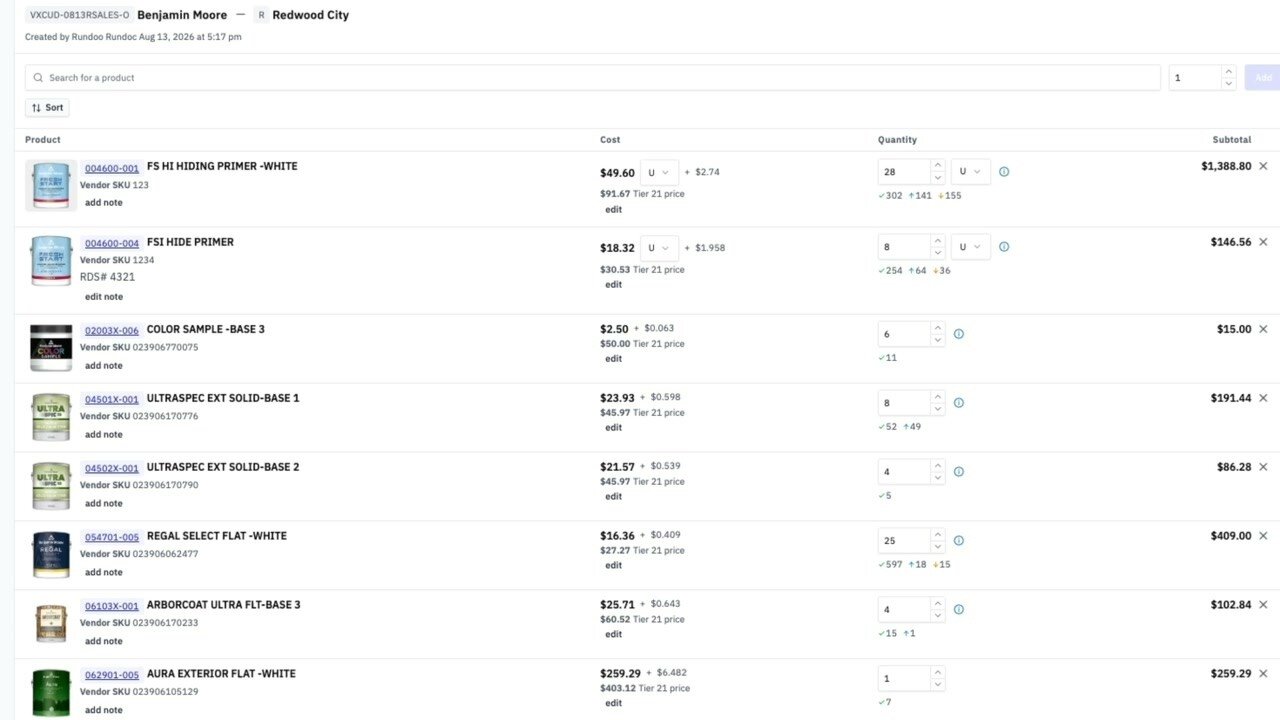Viewport: 1280px width, 720px height.
Task: Click quantity field for FSI HIDE PRIMER
Action: [904, 247]
